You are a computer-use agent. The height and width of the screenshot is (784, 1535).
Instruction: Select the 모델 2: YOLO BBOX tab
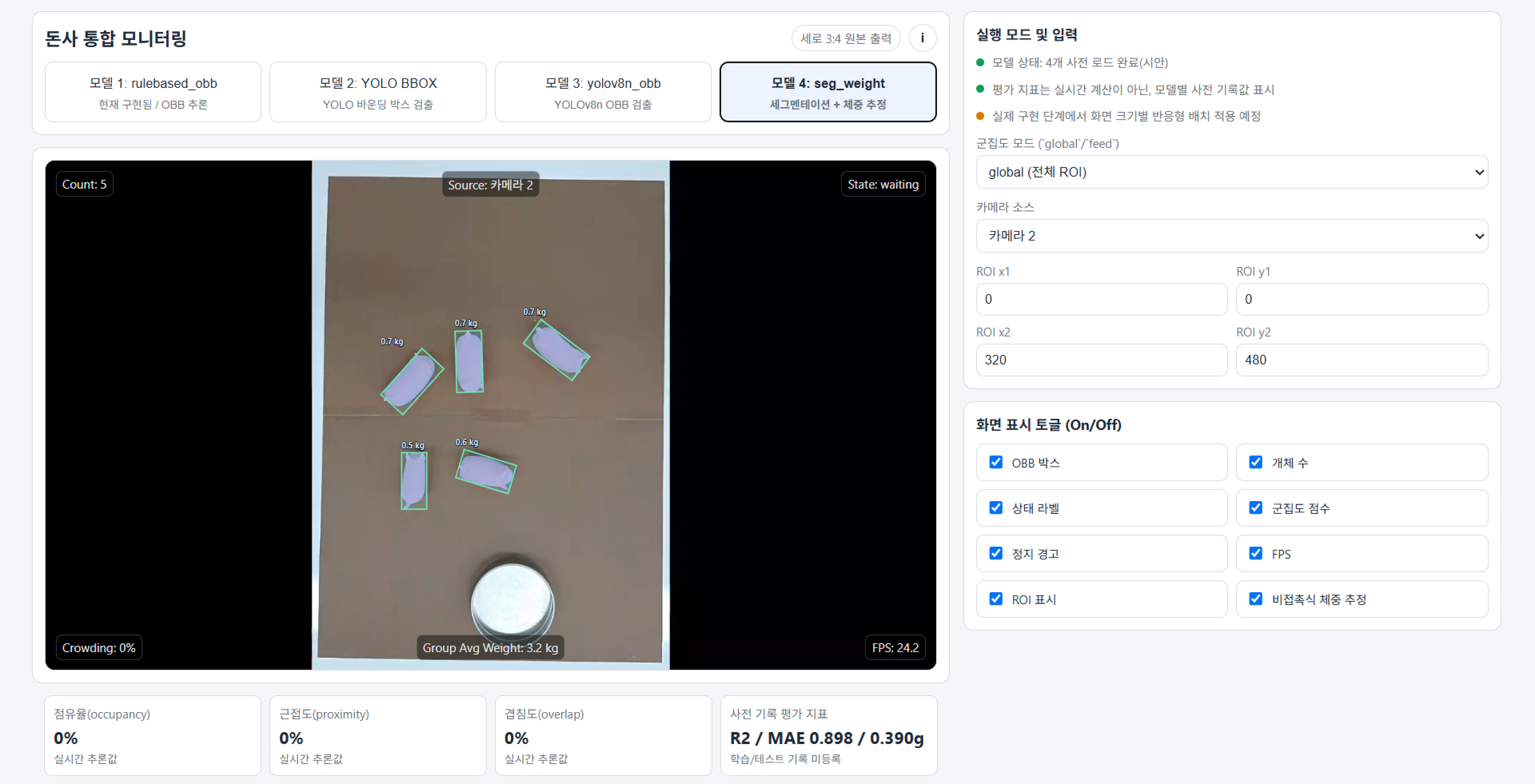pos(378,92)
